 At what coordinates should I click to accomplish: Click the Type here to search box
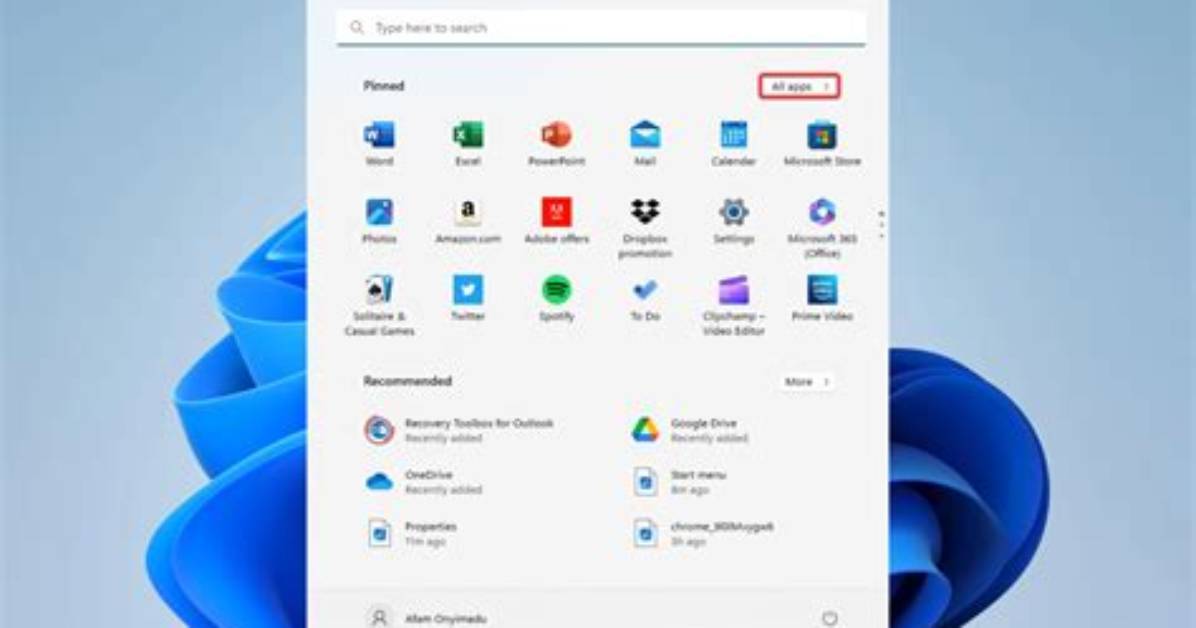click(601, 27)
